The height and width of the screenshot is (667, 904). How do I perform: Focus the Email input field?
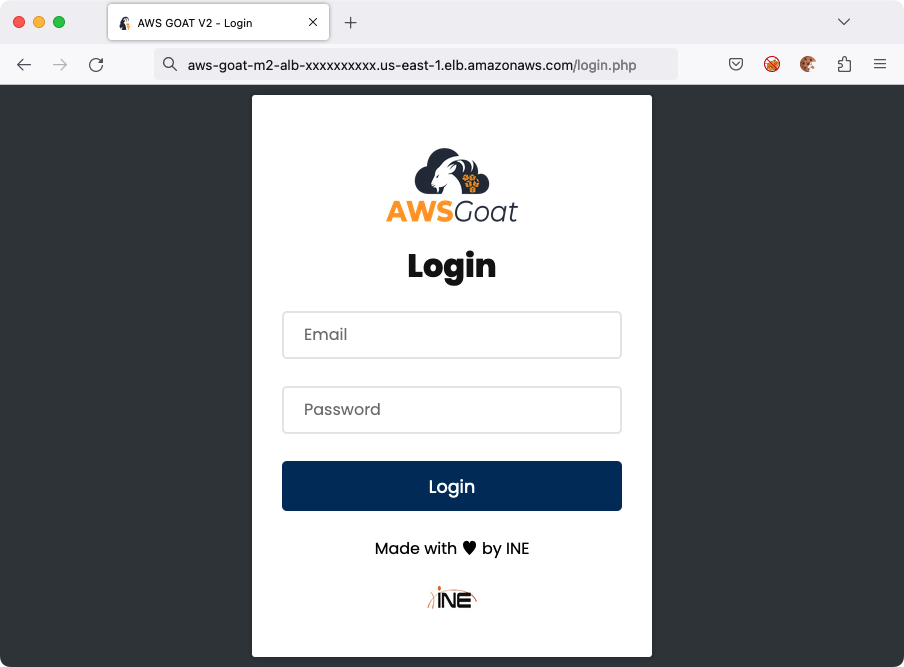pos(451,335)
